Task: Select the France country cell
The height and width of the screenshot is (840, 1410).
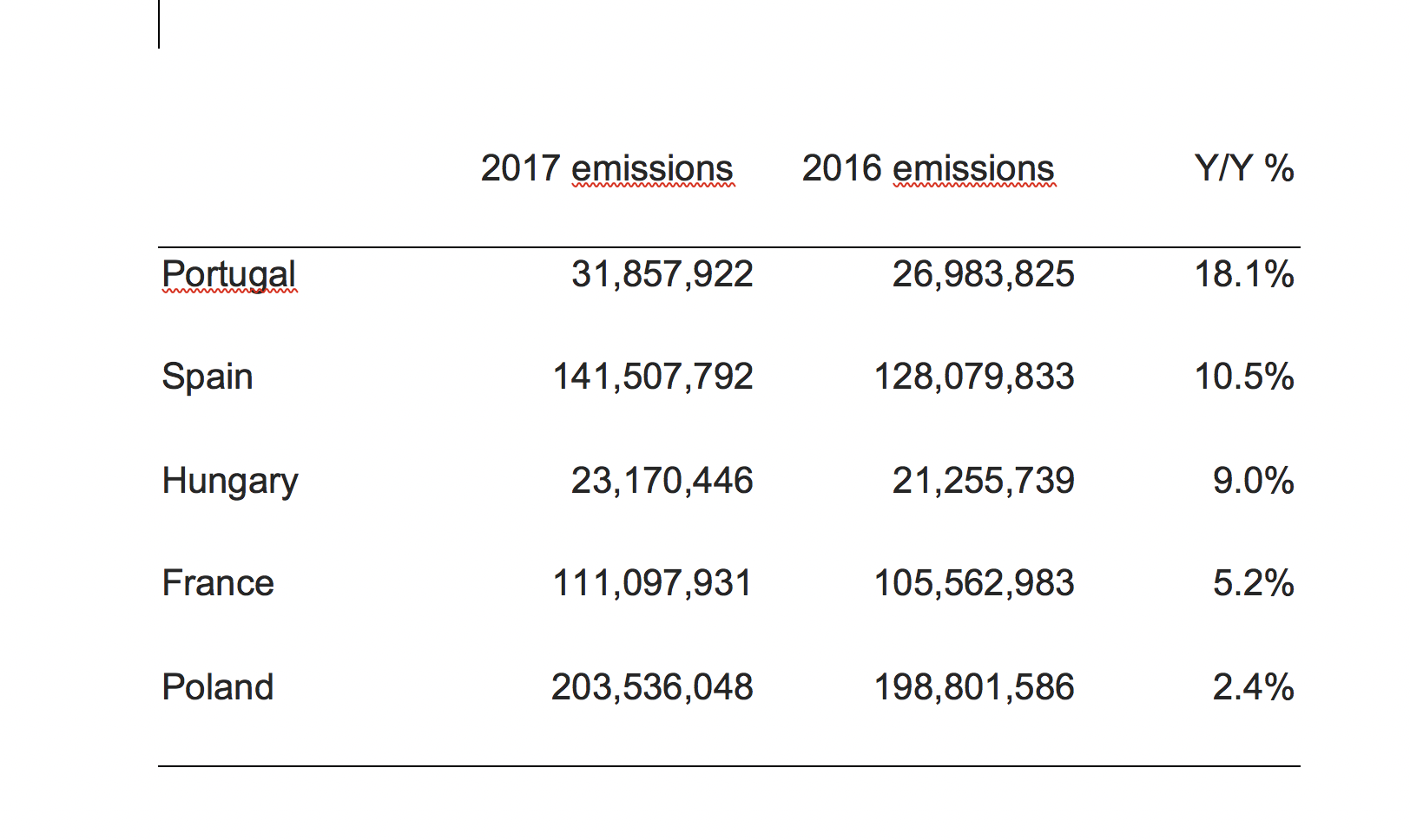Action: click(x=218, y=583)
